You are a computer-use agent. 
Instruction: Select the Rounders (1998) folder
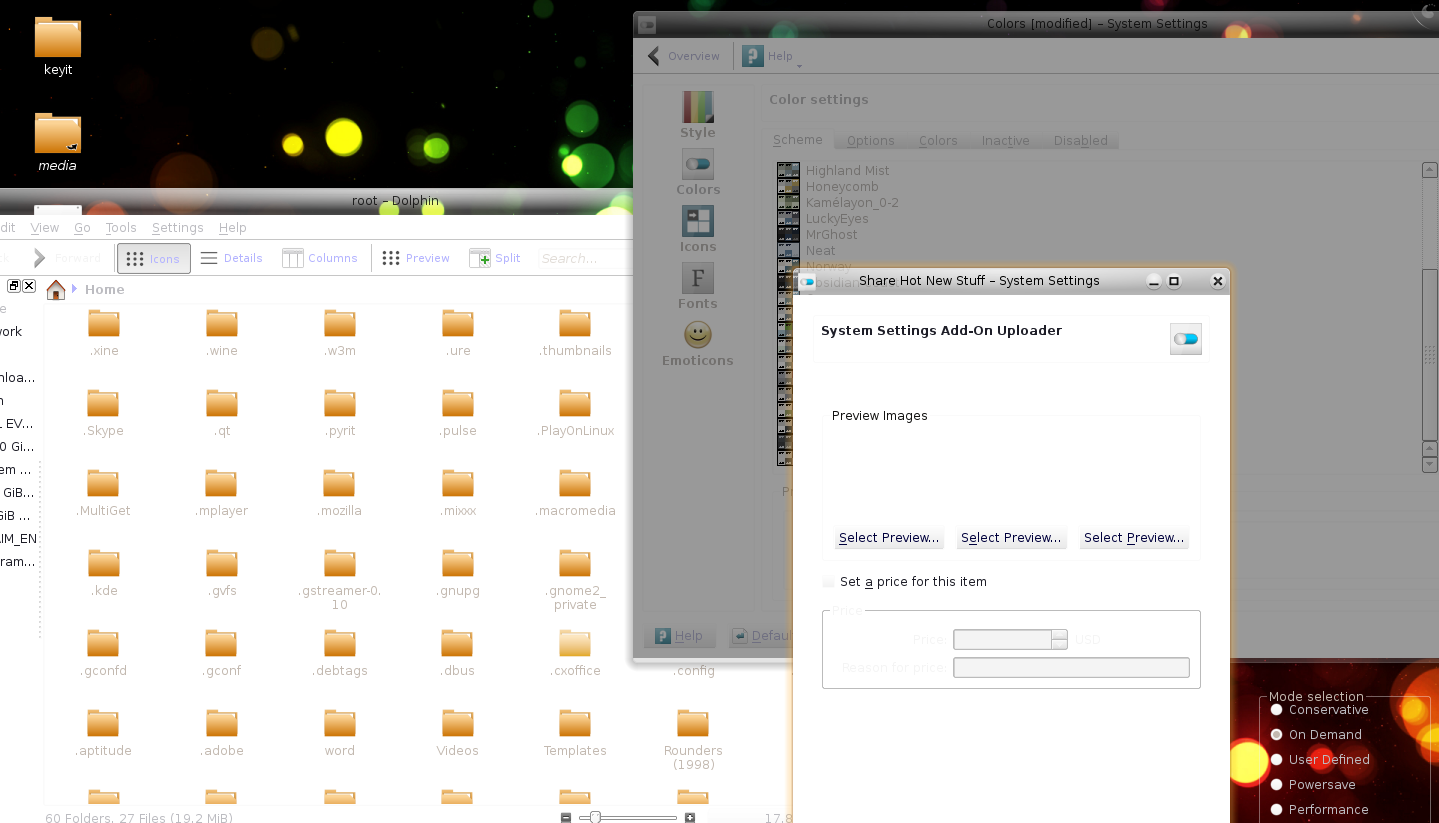(693, 740)
